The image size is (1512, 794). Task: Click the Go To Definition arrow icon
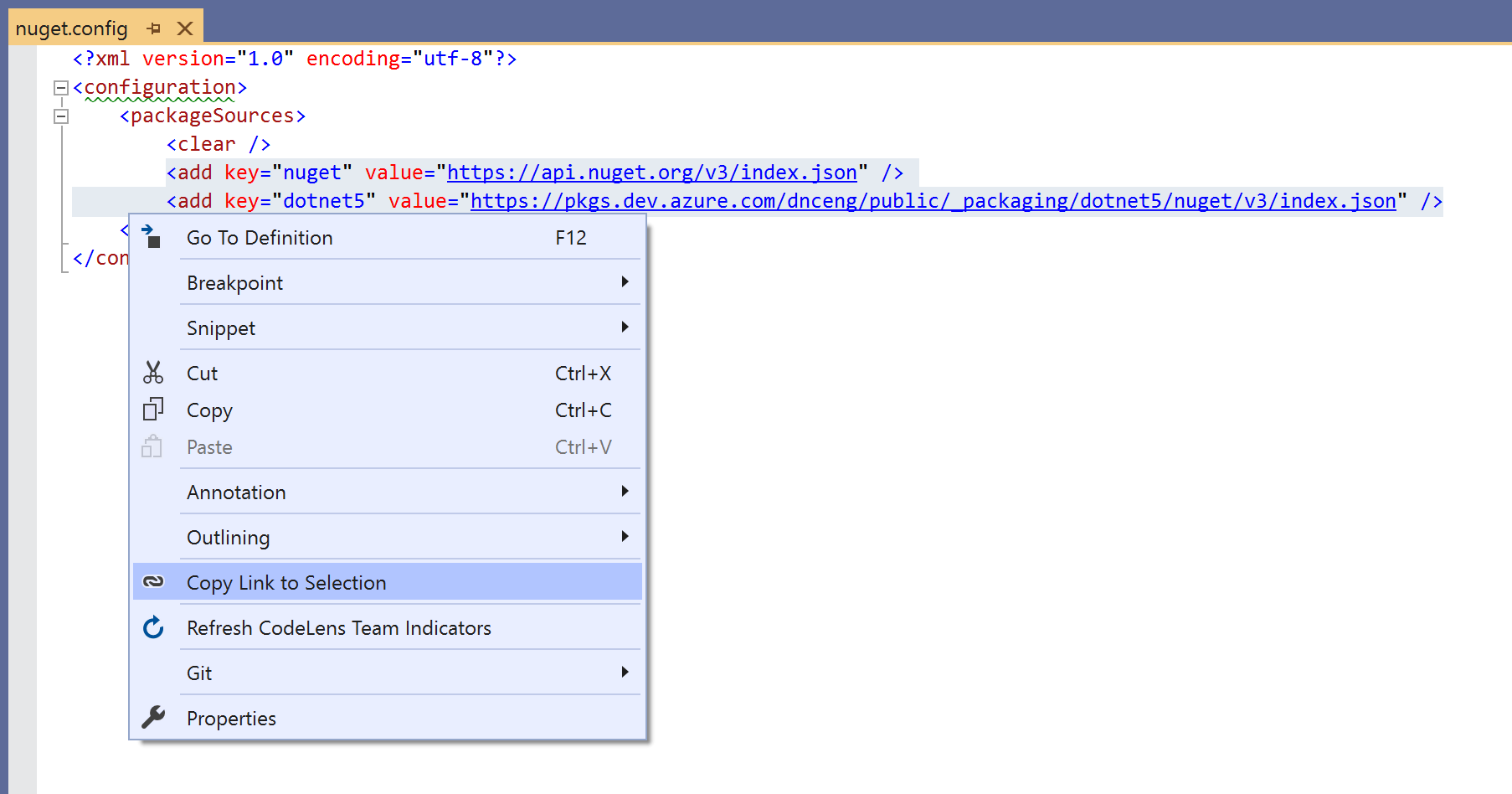pyautogui.click(x=152, y=237)
